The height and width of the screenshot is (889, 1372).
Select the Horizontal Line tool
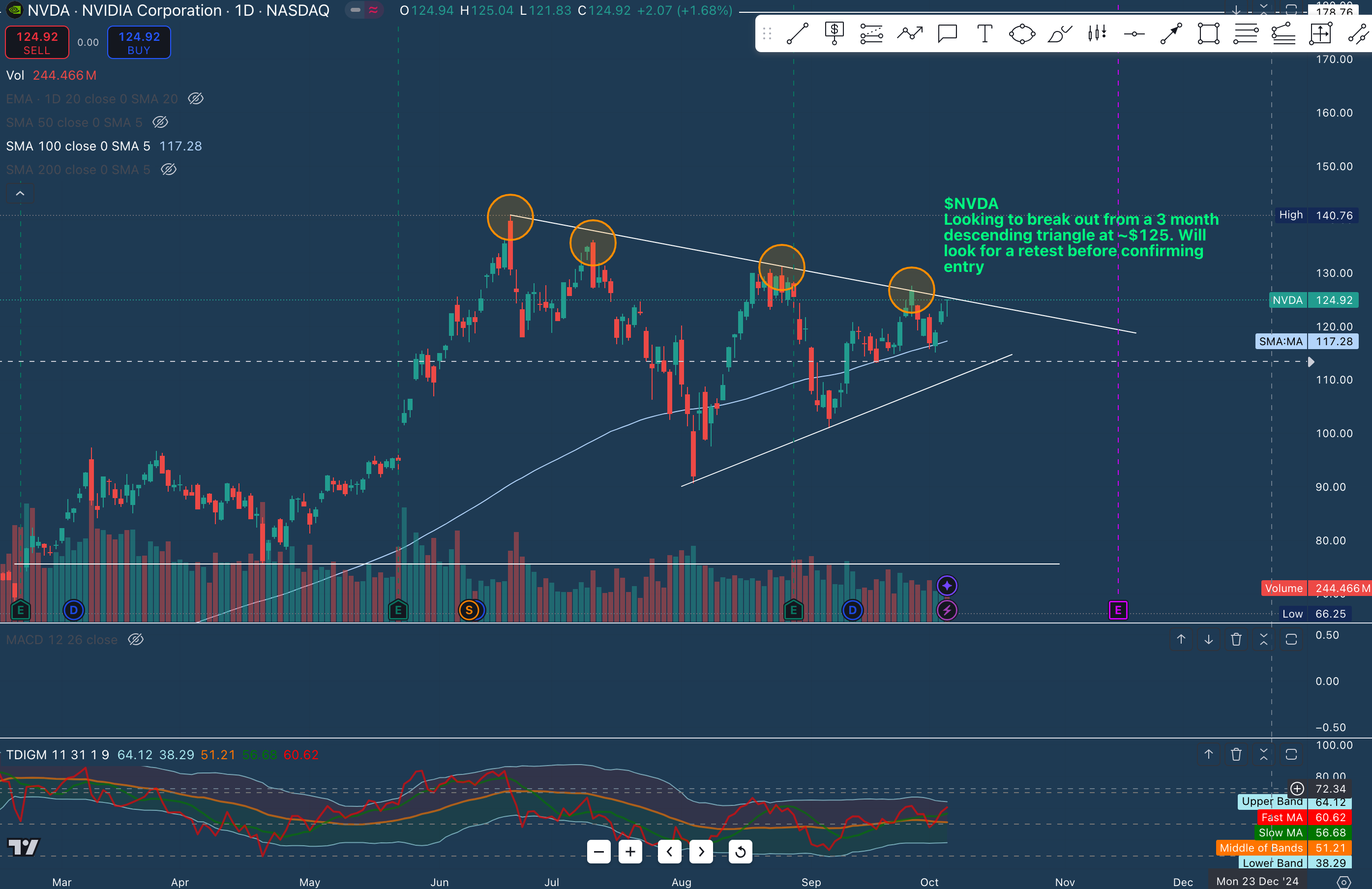pyautogui.click(x=1134, y=34)
